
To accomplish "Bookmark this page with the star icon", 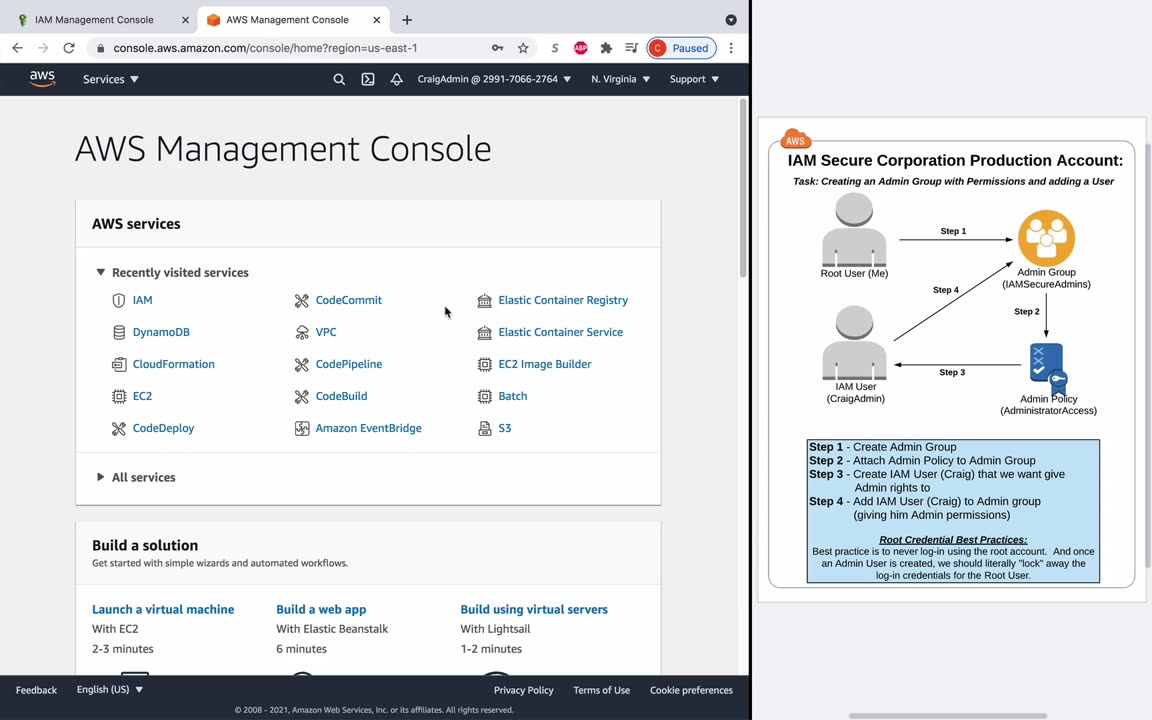I will [x=523, y=48].
